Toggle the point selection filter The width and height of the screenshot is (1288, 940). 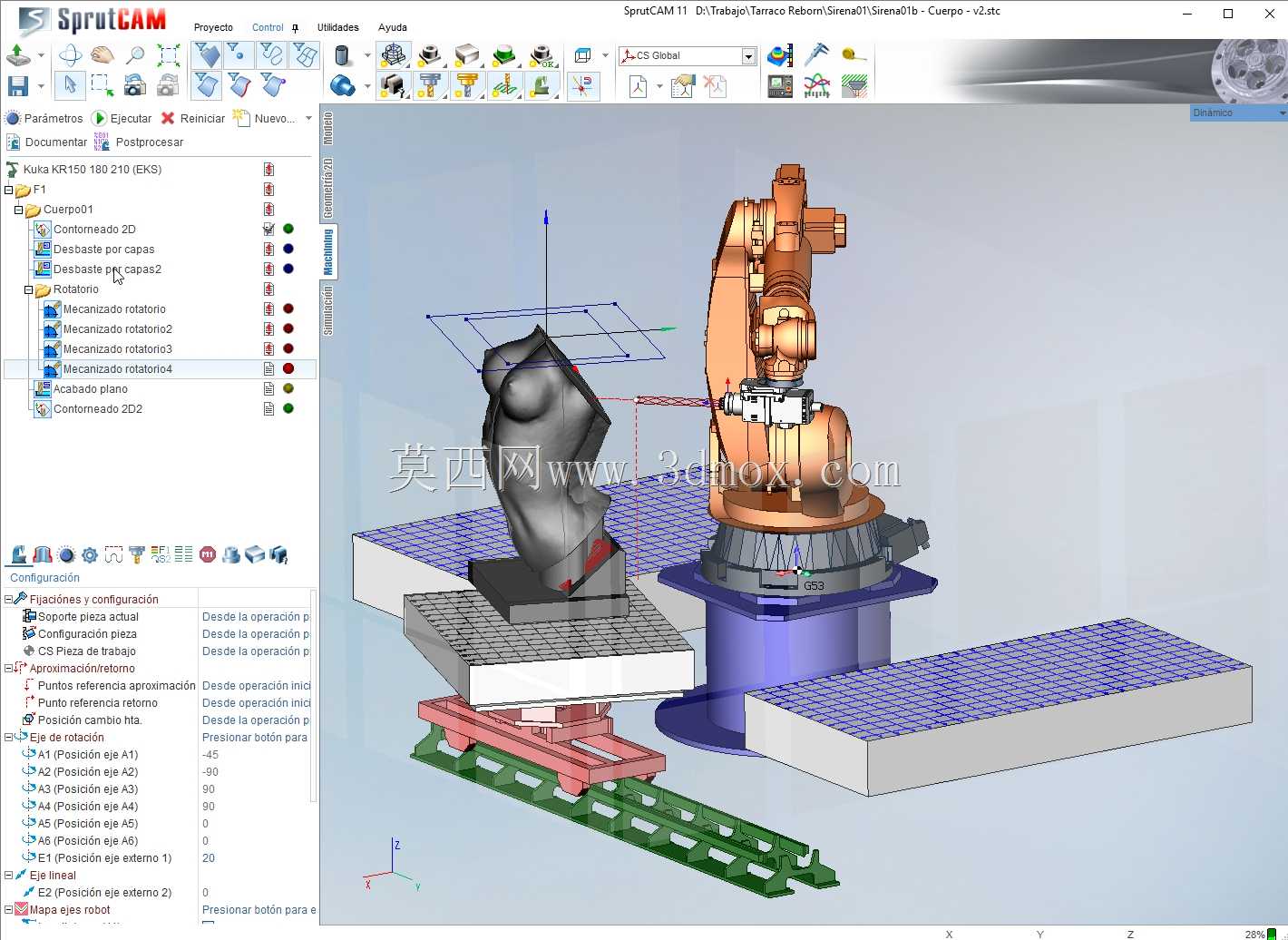click(x=239, y=54)
